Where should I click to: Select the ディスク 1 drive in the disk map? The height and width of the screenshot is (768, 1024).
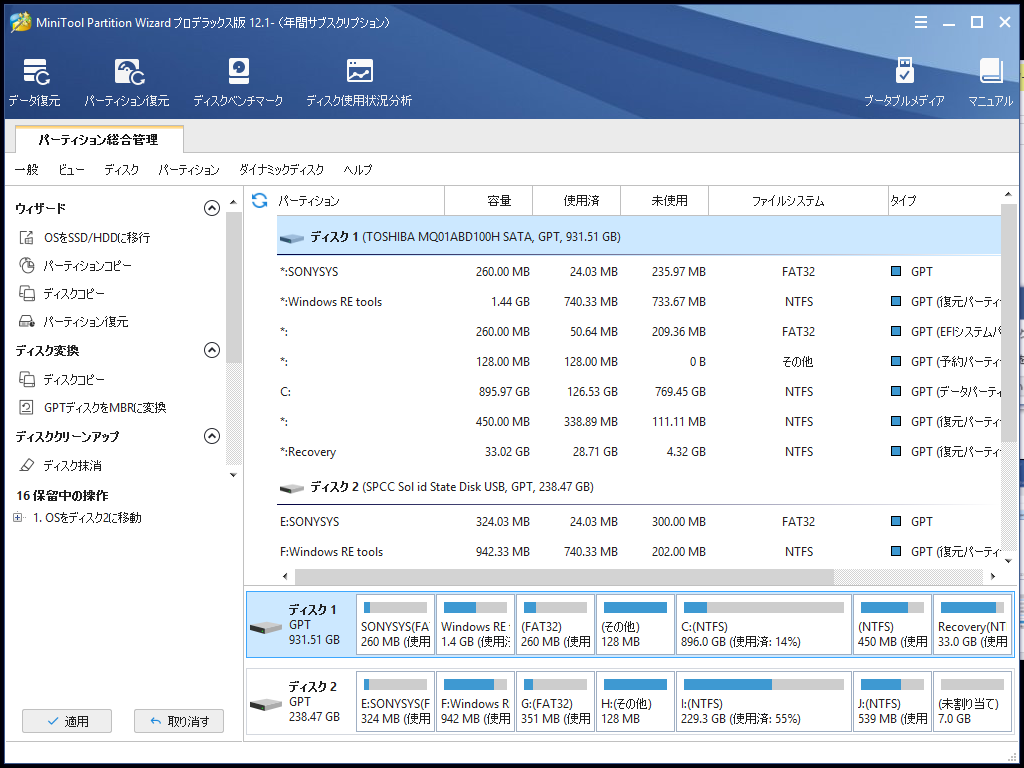(300, 625)
